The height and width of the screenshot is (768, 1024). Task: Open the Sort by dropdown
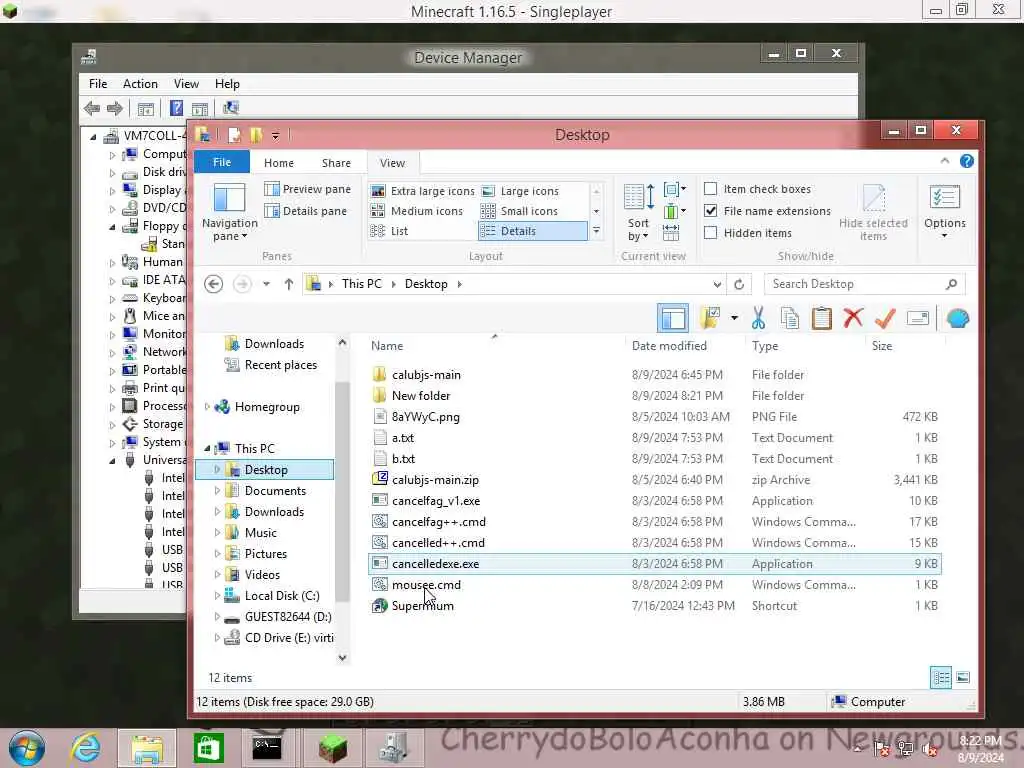pos(638,230)
